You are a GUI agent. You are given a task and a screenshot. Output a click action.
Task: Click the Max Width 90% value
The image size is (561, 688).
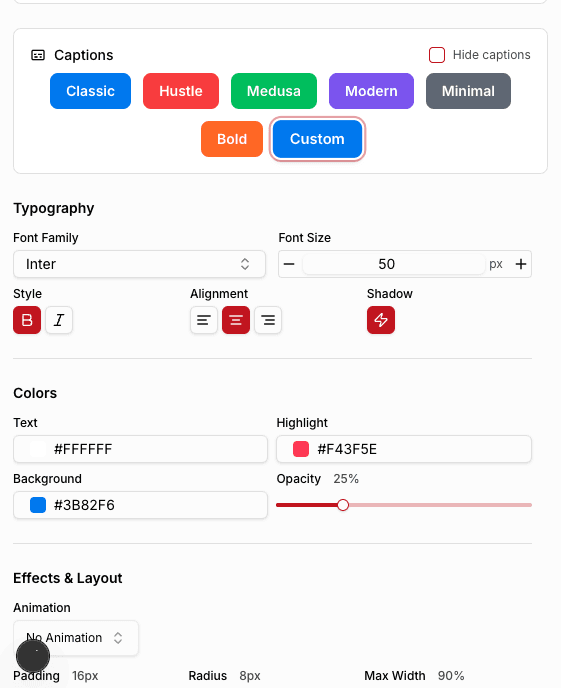click(451, 676)
